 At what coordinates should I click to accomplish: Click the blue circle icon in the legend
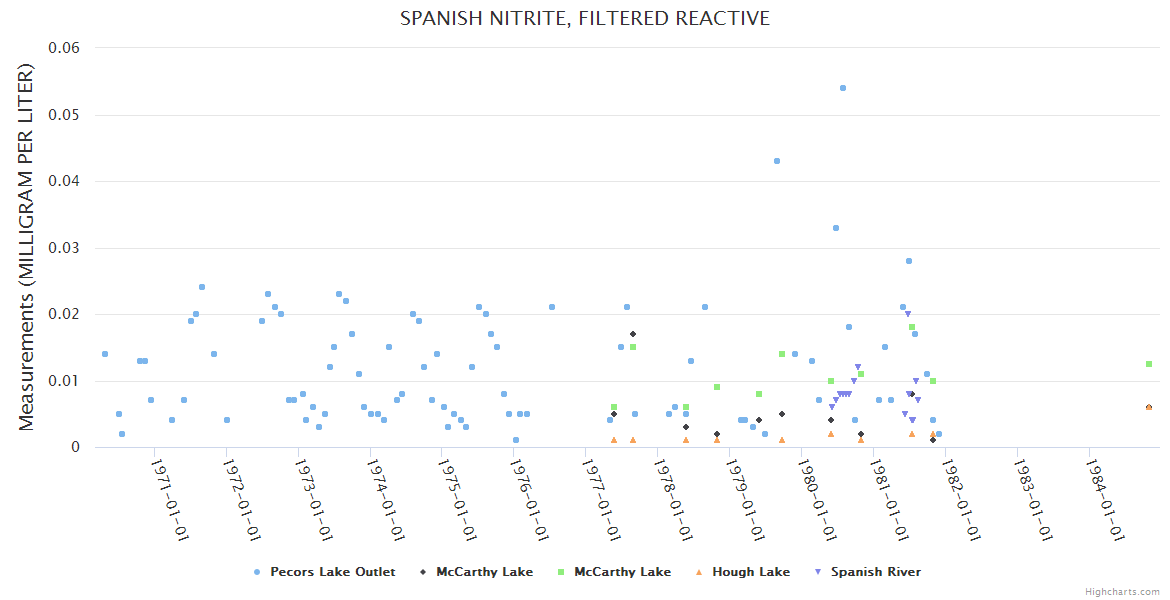click(257, 572)
